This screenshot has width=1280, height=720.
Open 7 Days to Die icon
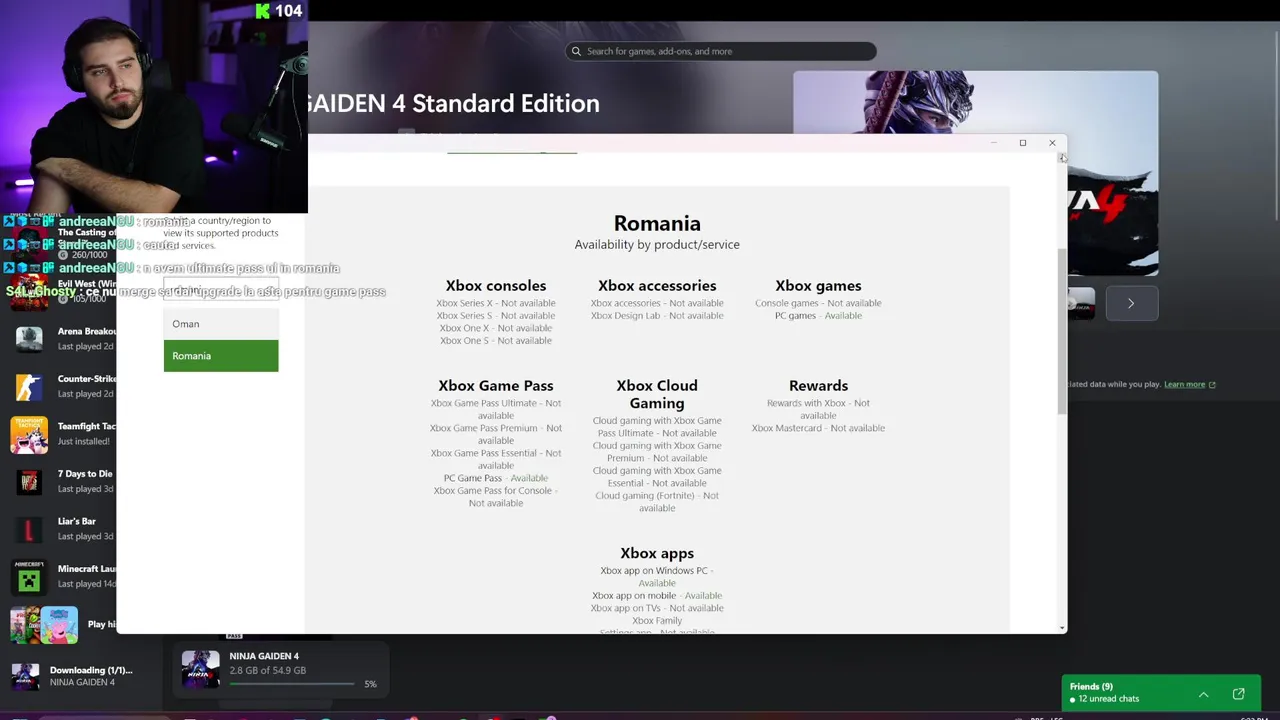29,481
